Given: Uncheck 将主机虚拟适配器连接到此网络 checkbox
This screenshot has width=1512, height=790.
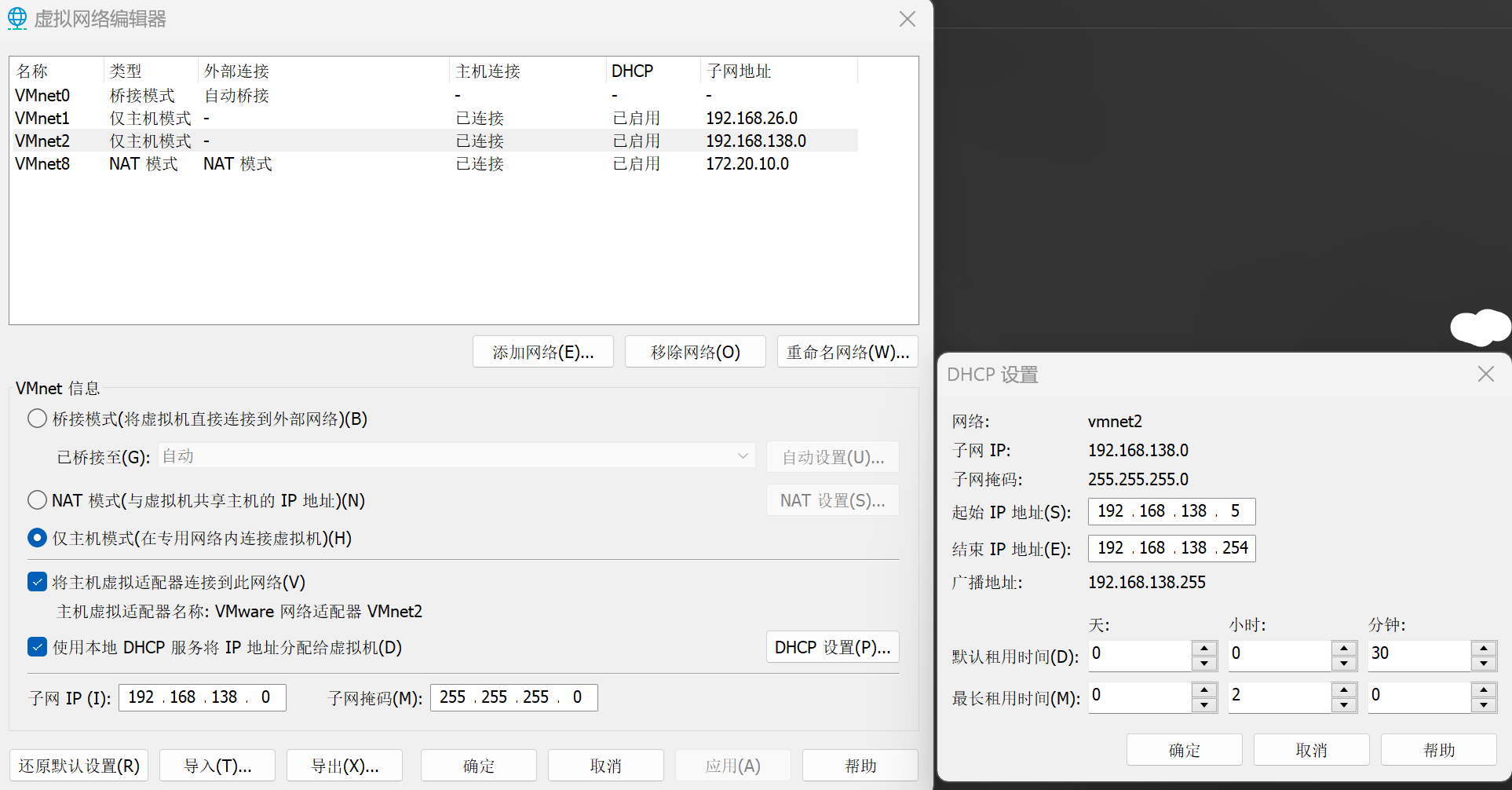Looking at the screenshot, I should [x=37, y=582].
